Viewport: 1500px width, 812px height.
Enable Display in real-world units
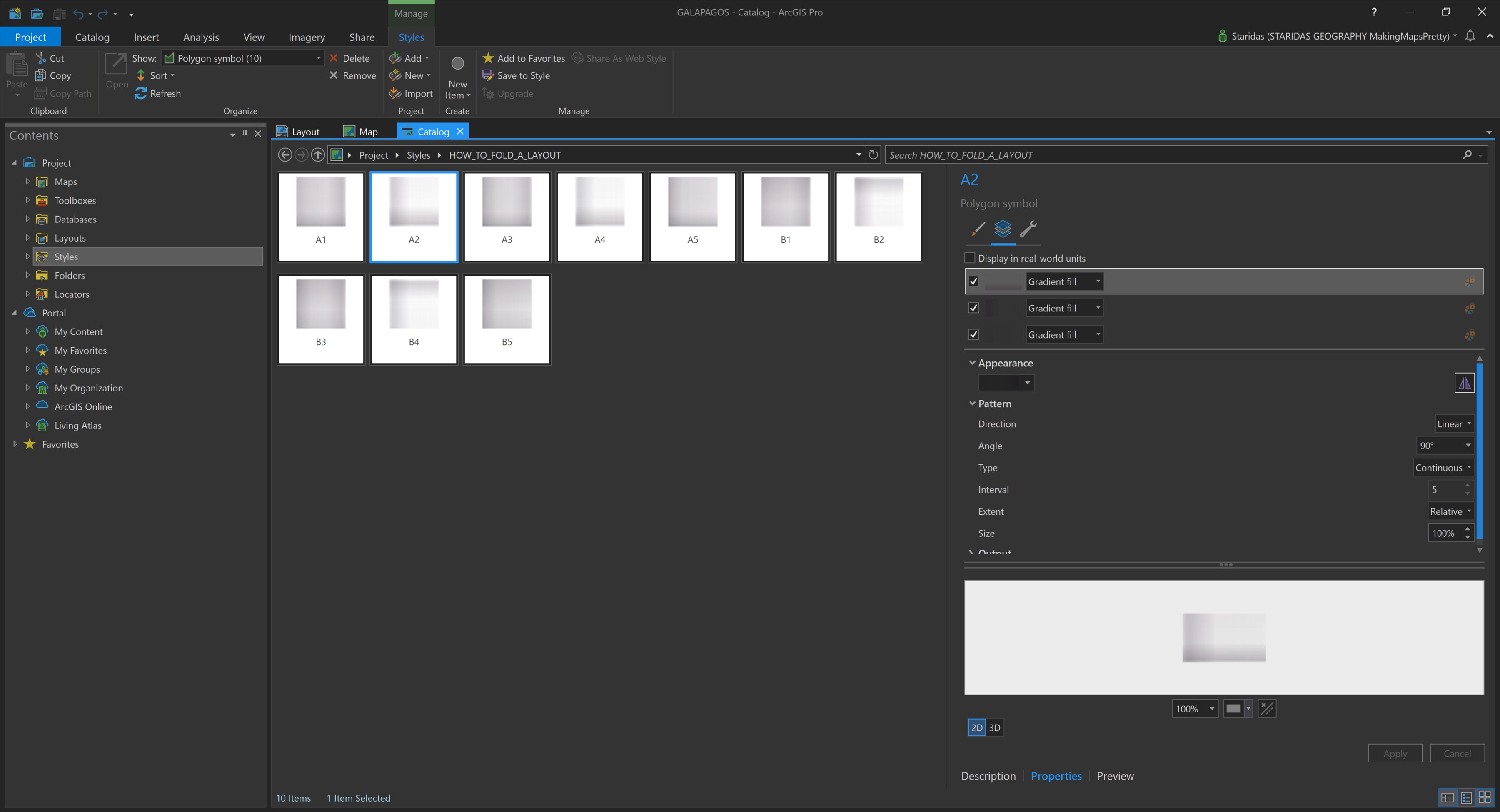970,258
